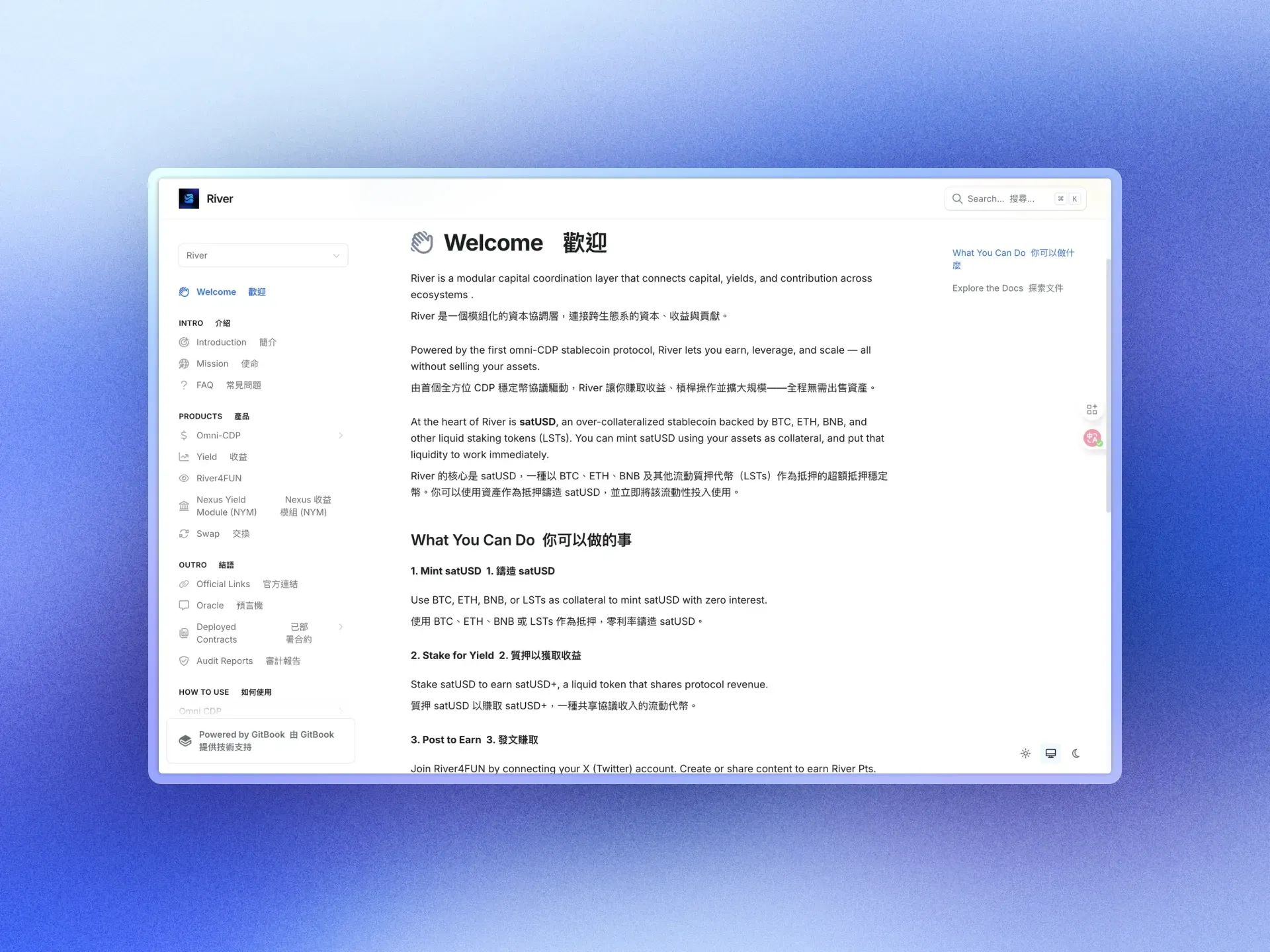Screen dimensions: 1270x952
Task: Click the '2. Stake for Yield' heading
Action: click(x=495, y=655)
